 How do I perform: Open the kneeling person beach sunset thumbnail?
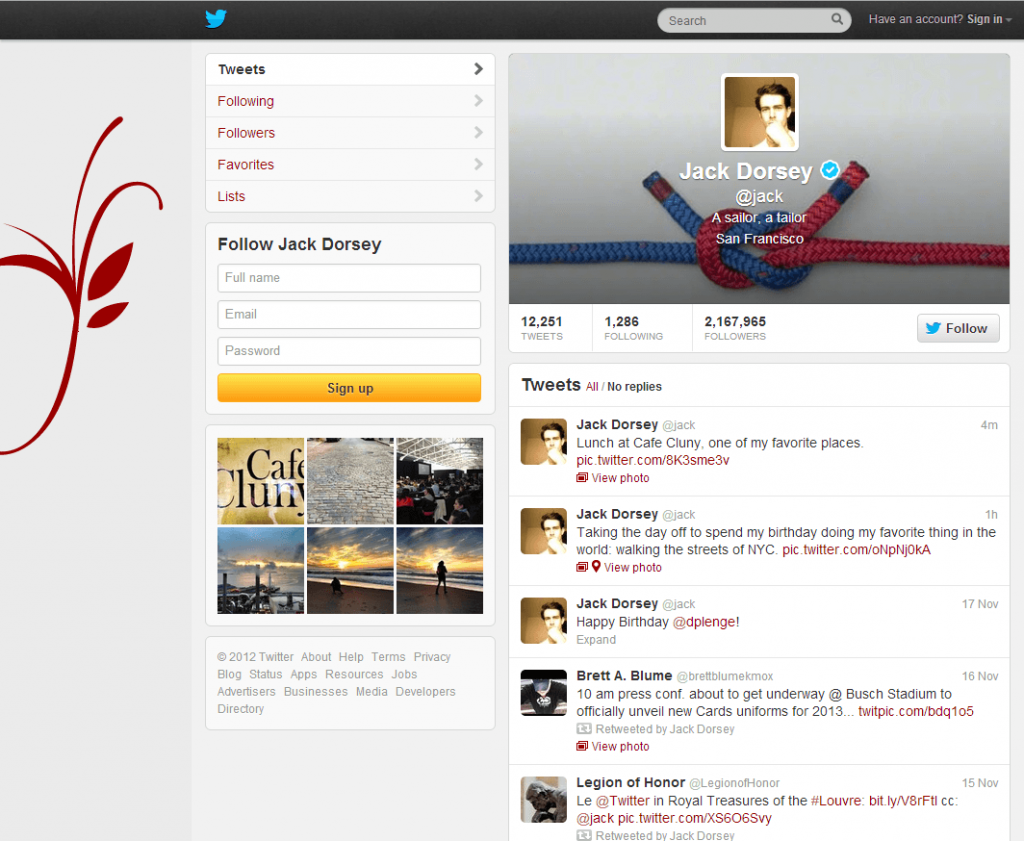(x=350, y=571)
